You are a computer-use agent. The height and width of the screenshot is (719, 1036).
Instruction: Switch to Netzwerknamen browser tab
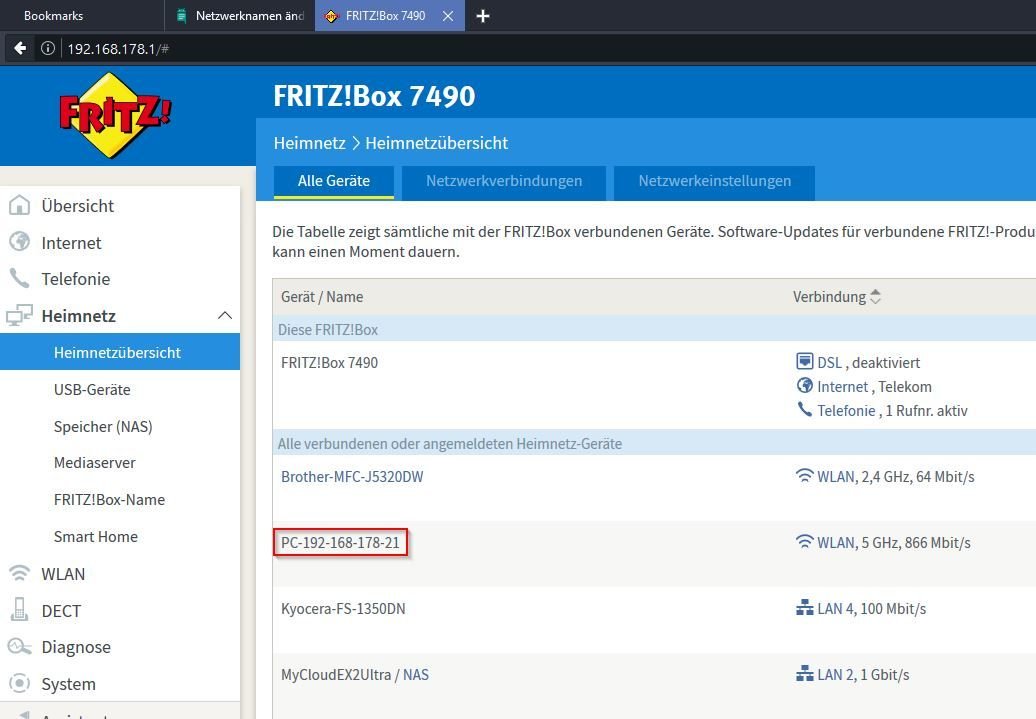tap(240, 16)
